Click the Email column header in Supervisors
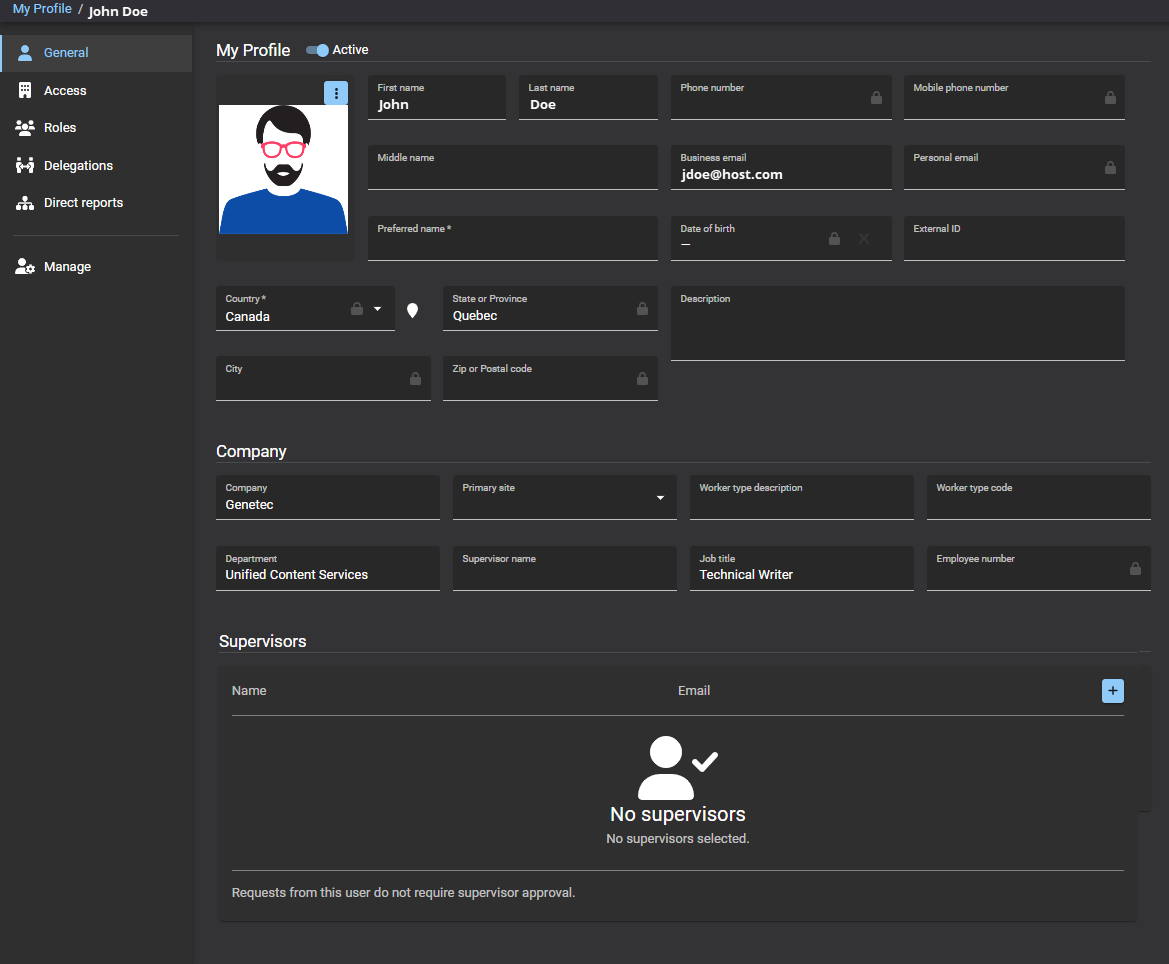 pyautogui.click(x=694, y=691)
